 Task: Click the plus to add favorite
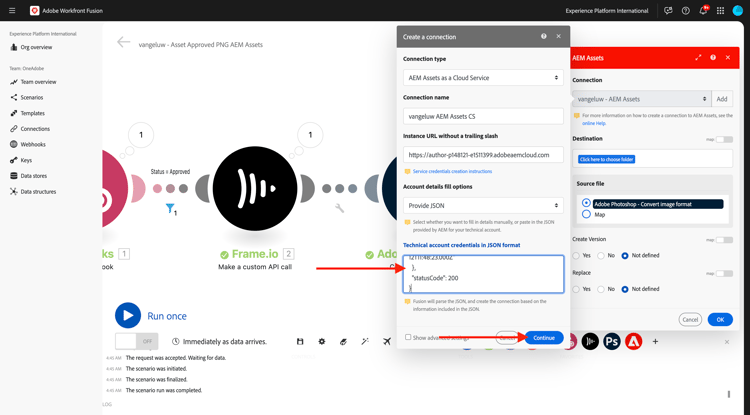(655, 341)
